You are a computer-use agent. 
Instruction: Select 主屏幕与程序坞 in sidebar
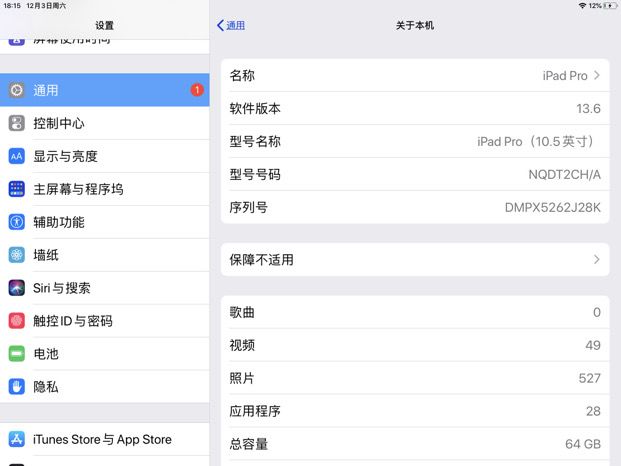point(105,189)
